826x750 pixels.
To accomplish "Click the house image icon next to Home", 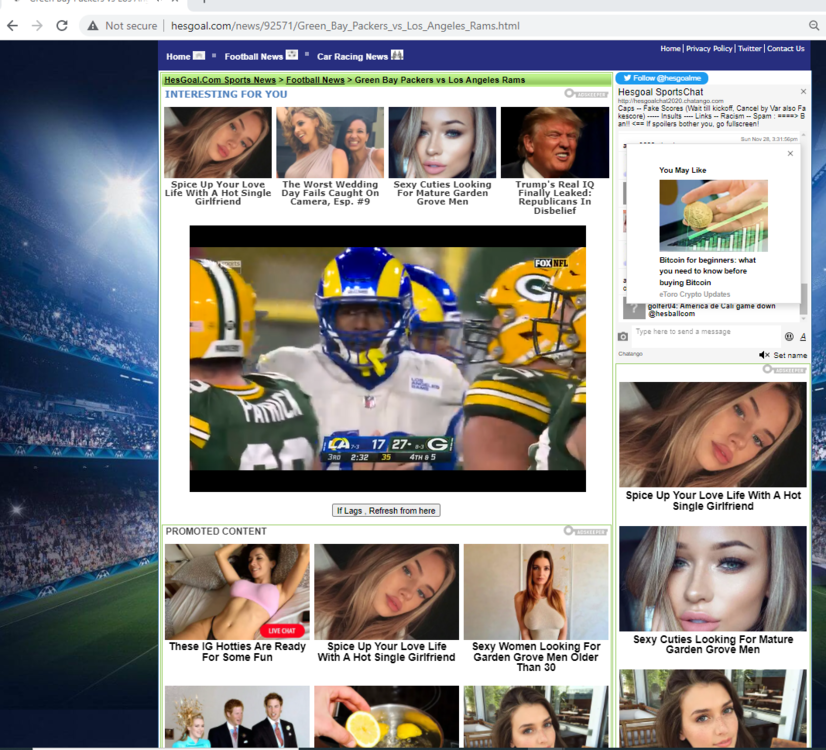I will pyautogui.click(x=198, y=55).
